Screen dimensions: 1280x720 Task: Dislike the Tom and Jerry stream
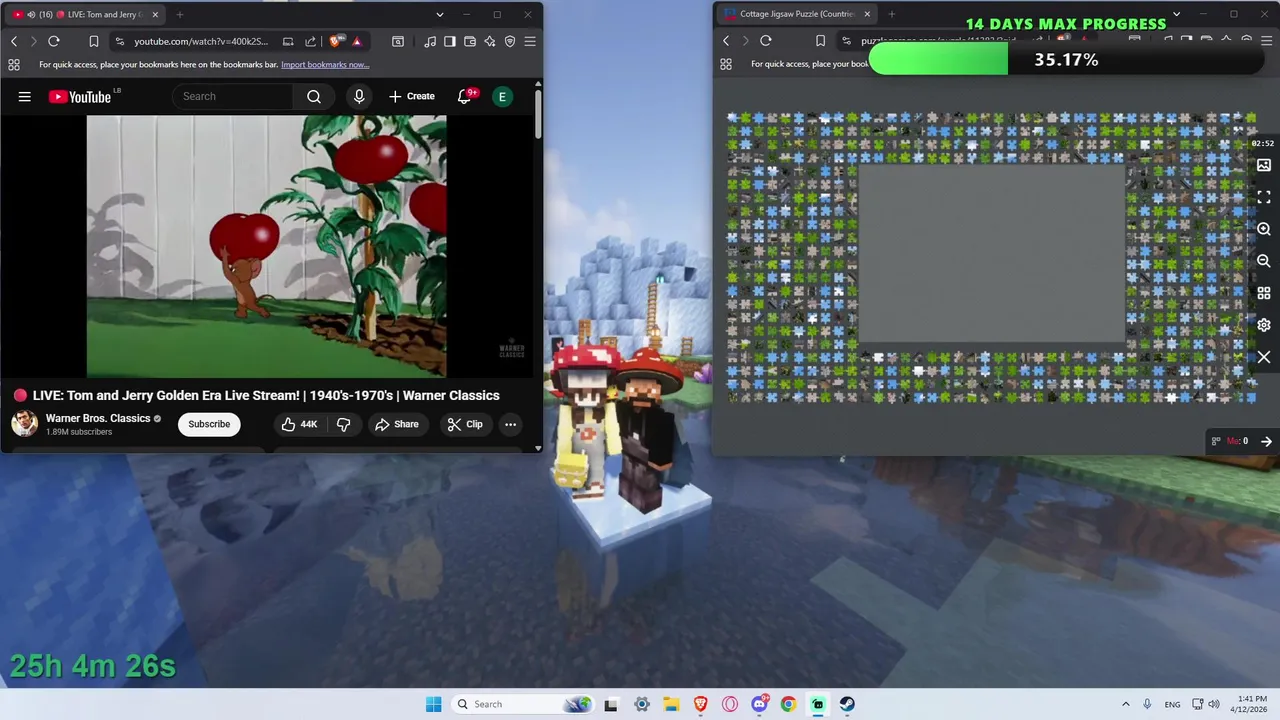pyautogui.click(x=343, y=424)
